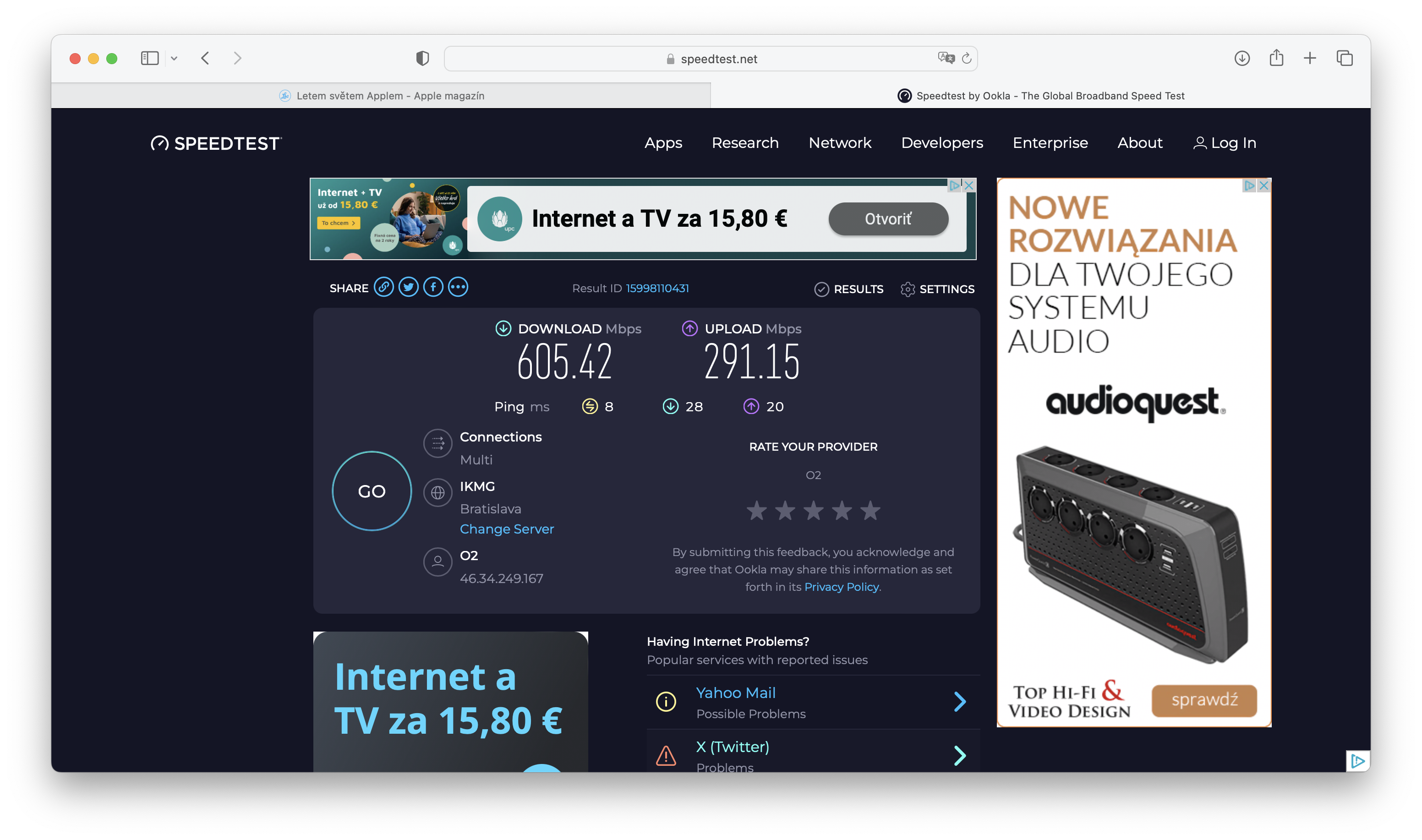
Task: Open sidebar options dropdown chevron
Action: click(x=175, y=58)
